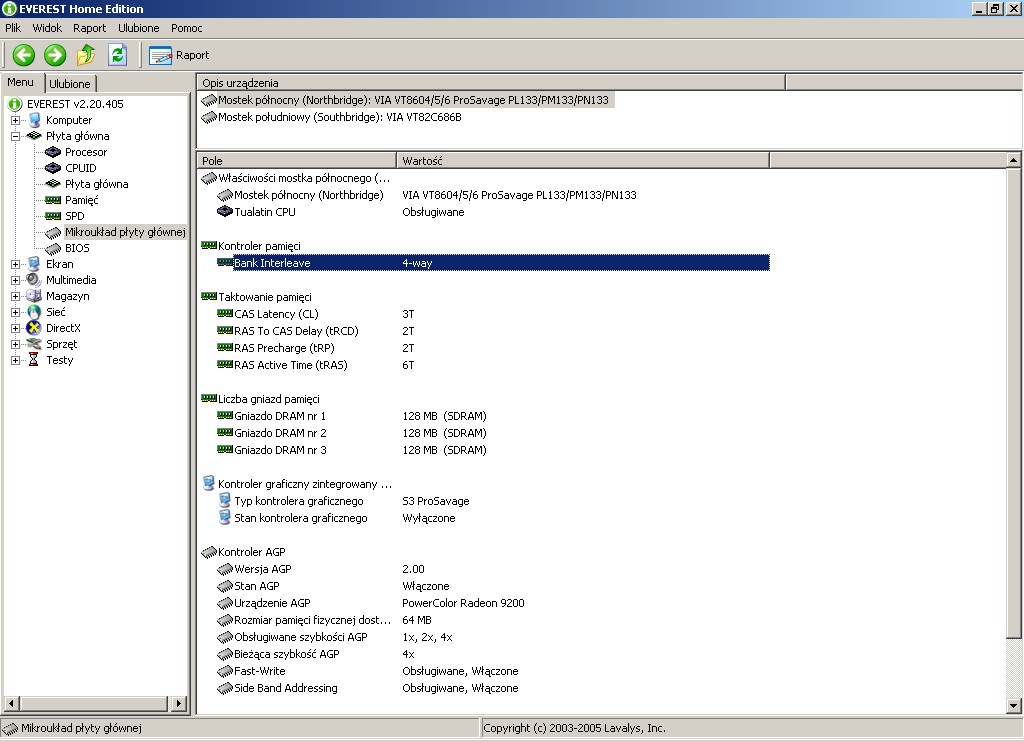Open the Widok menu
1024x742 pixels.
click(47, 28)
